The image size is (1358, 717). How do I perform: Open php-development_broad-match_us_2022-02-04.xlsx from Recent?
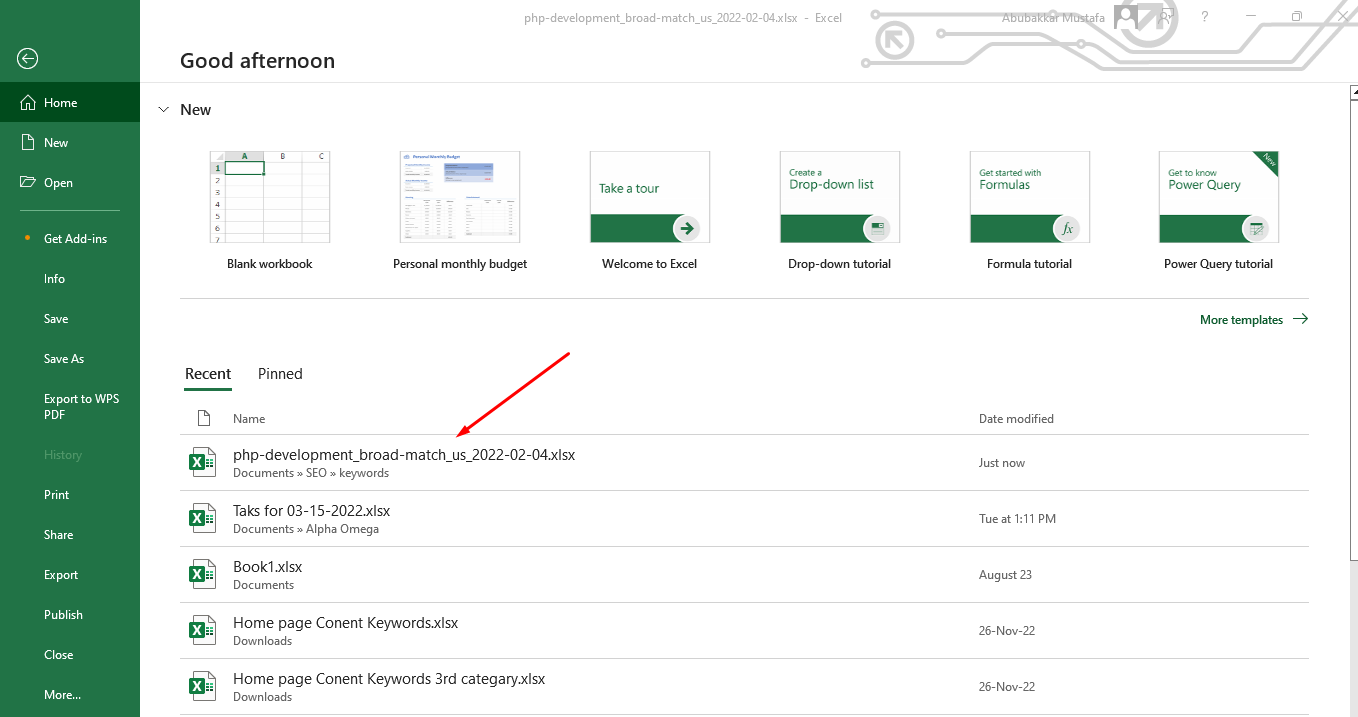coord(404,454)
